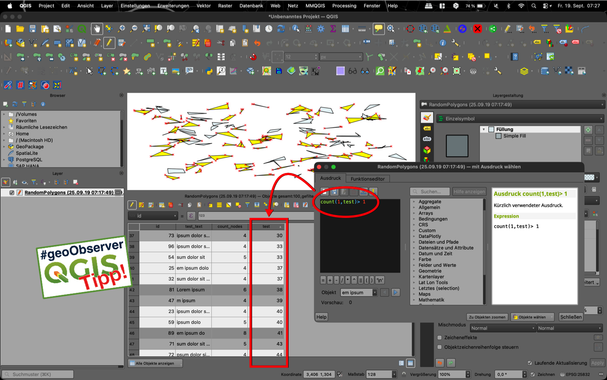Click the Zoom In magnifier icon
607x380 pixels.
coord(122,29)
